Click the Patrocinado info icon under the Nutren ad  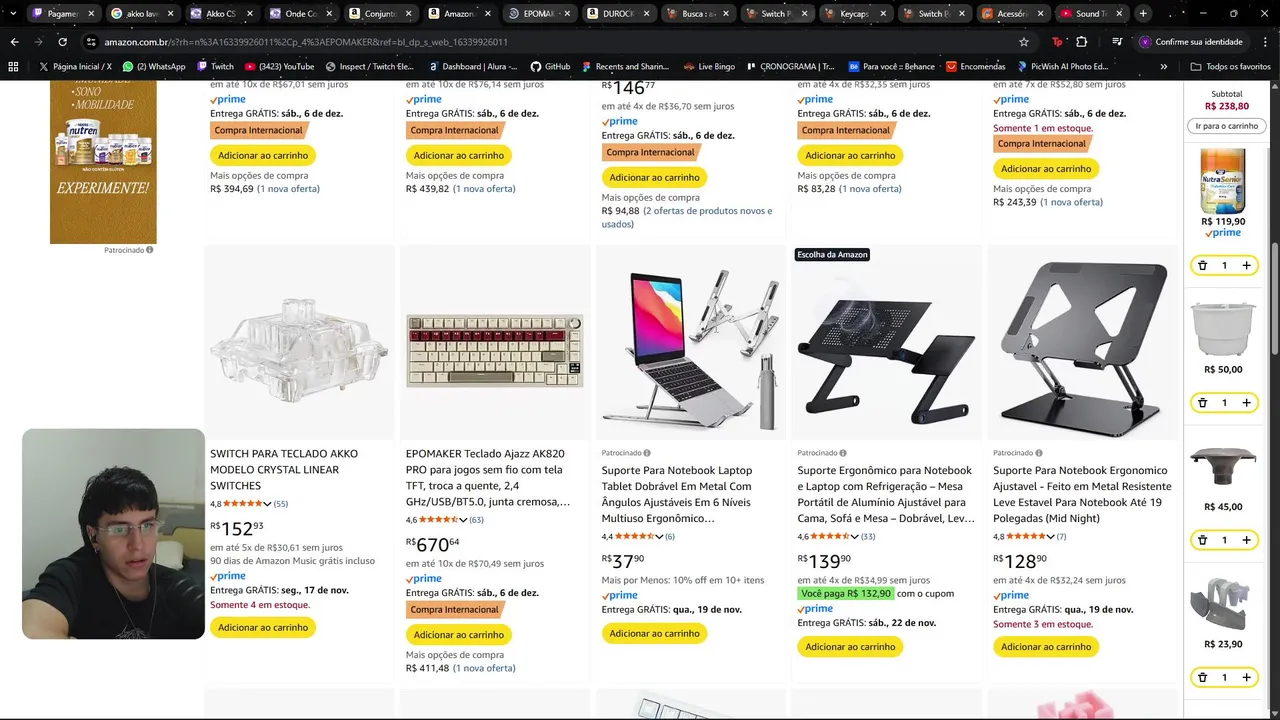point(150,250)
